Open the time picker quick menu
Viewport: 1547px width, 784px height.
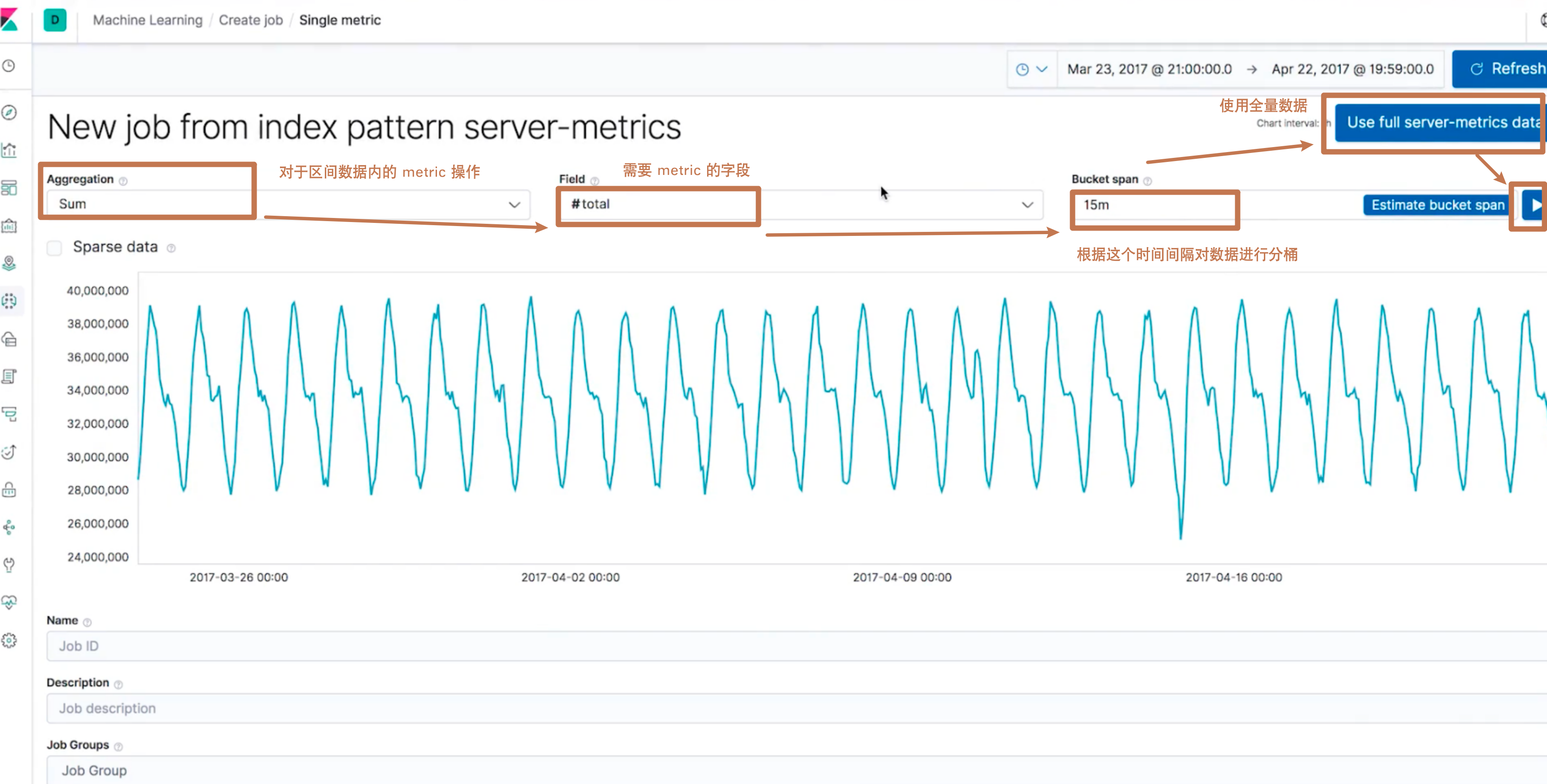(1031, 70)
